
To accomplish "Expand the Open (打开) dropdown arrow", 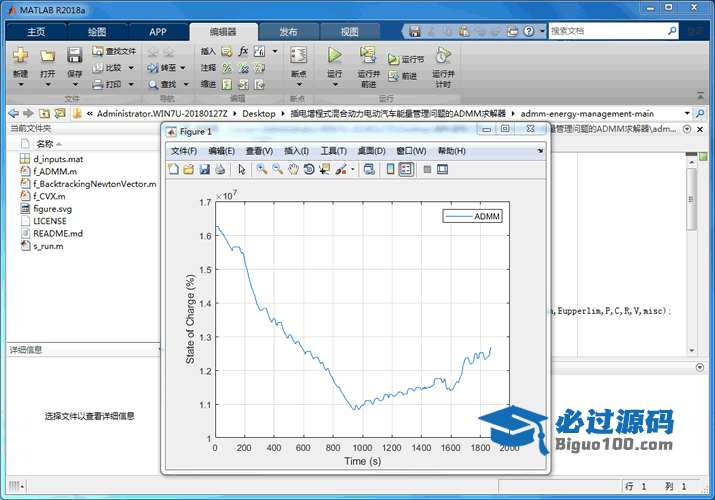I will 47,84.
